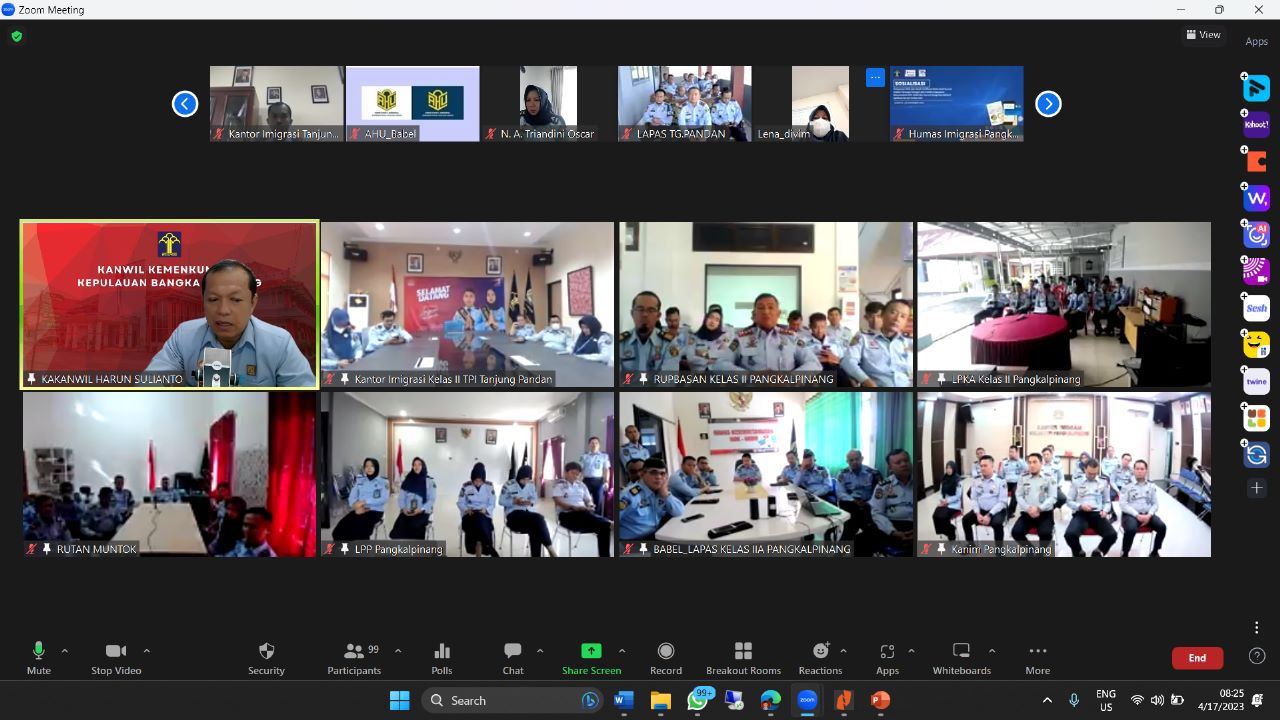Launch the Kahoot! app from the sidebar

point(1256,124)
